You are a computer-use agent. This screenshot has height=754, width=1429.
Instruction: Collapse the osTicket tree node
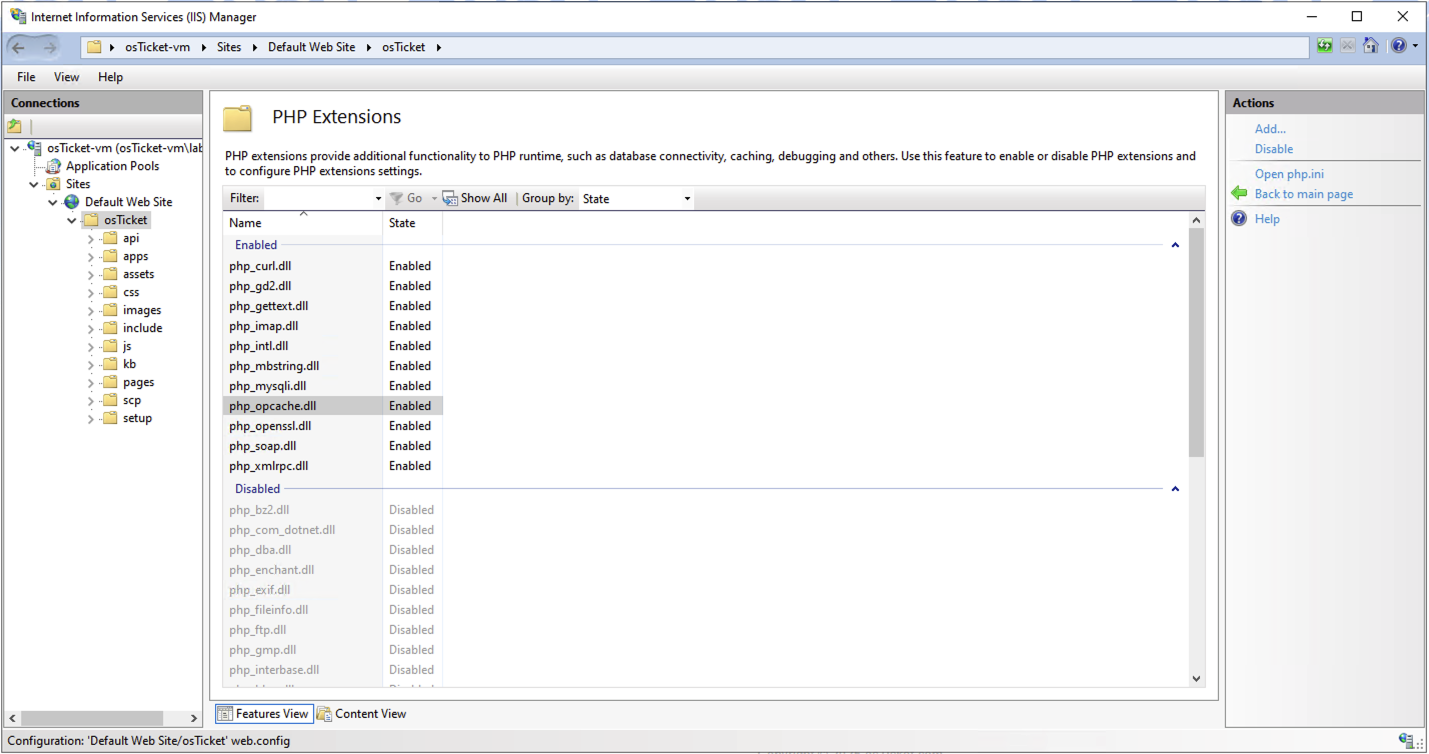coord(72,220)
